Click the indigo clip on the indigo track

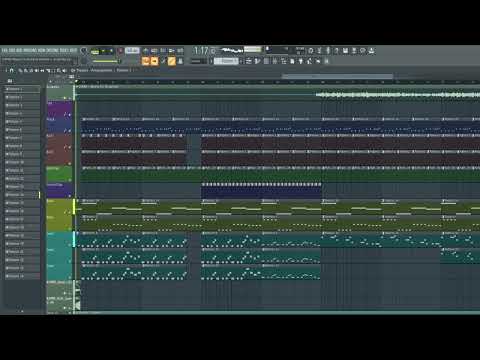[x=261, y=191]
